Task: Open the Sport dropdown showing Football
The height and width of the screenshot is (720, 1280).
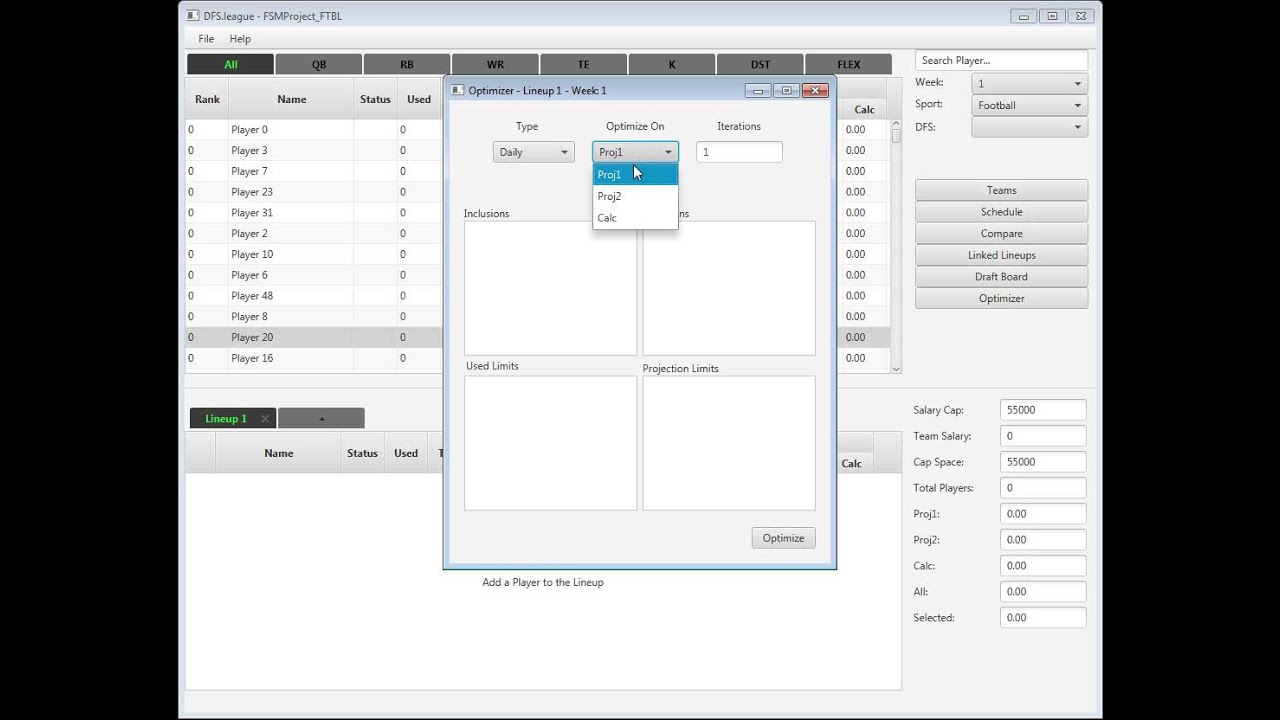Action: click(x=1029, y=105)
